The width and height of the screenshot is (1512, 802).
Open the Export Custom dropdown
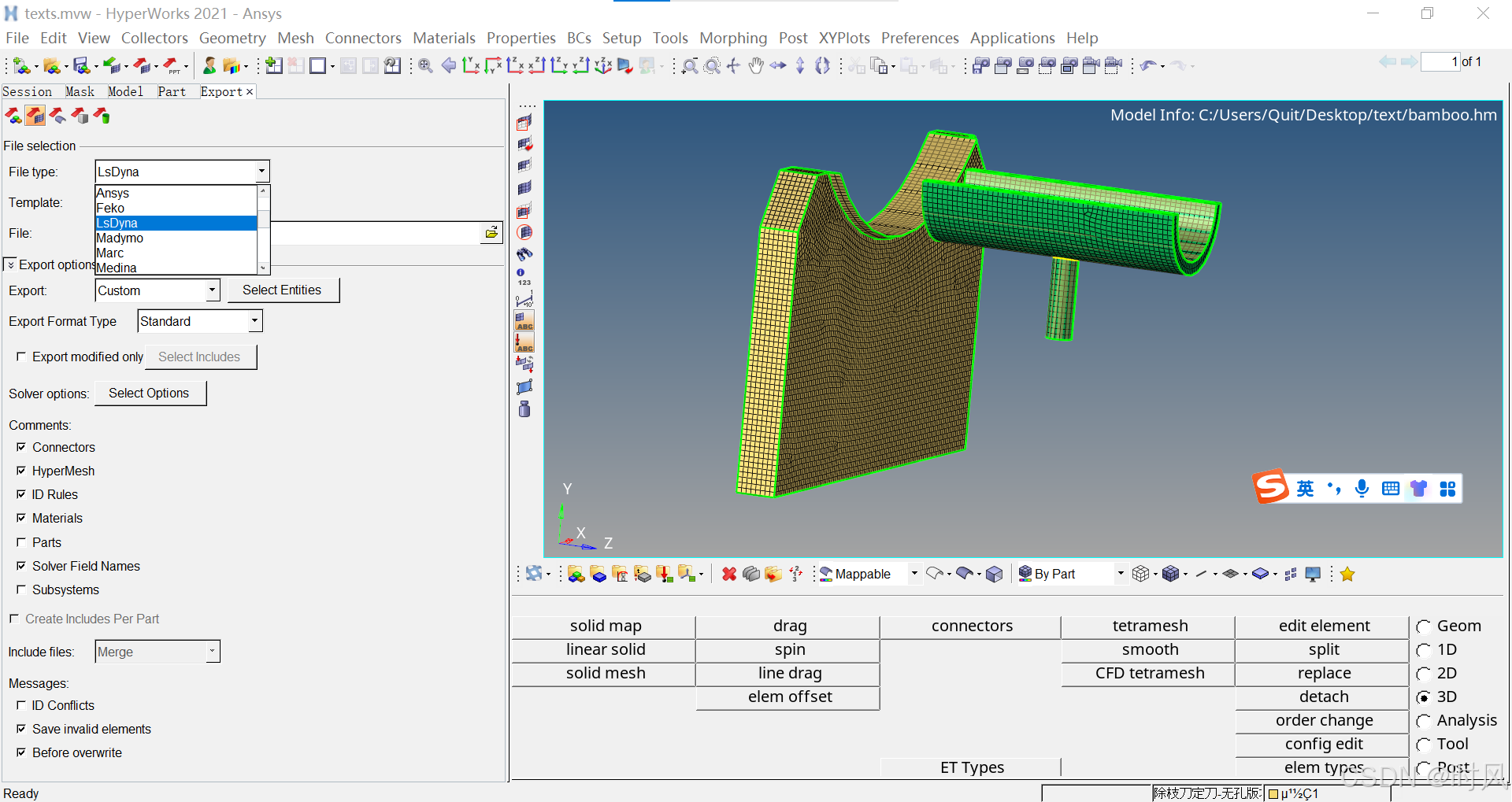click(212, 290)
